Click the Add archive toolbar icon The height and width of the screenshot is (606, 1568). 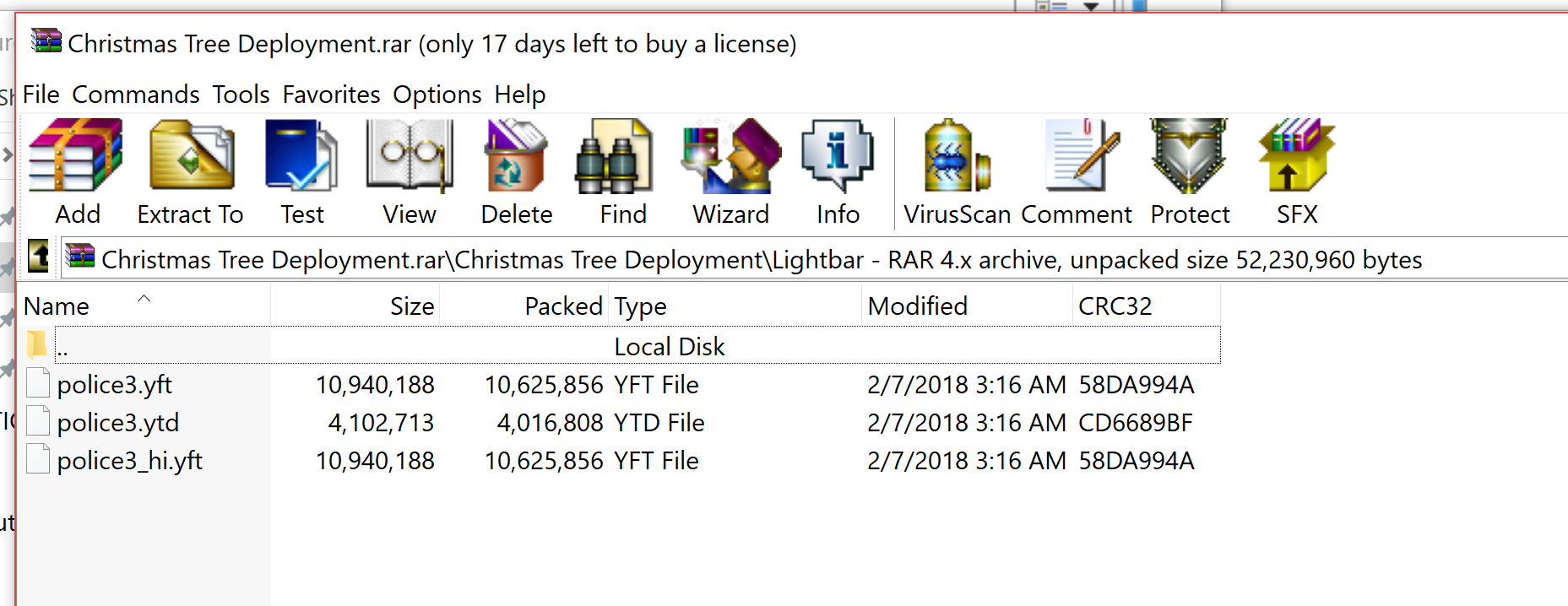tap(77, 172)
